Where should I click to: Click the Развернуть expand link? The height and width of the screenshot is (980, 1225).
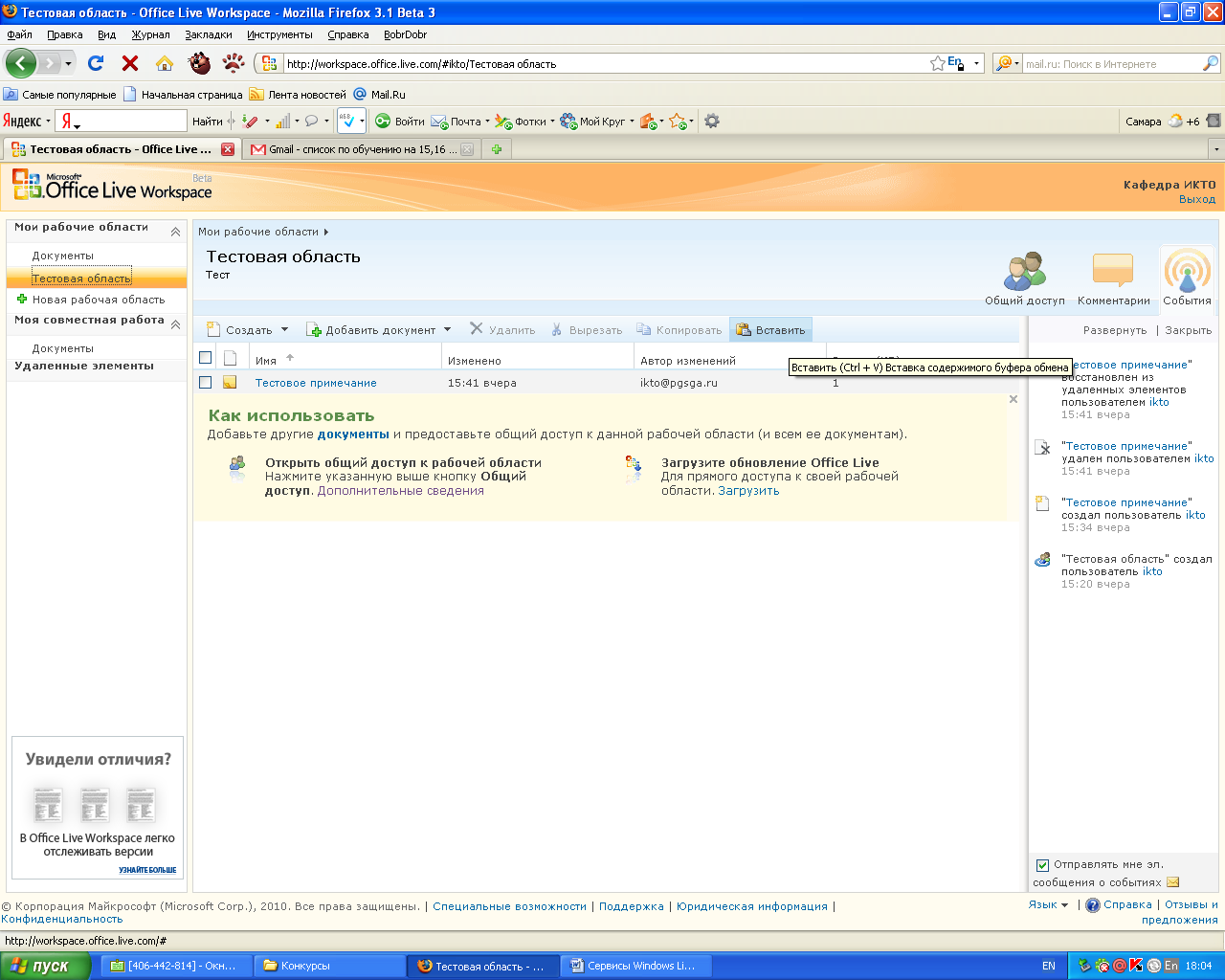click(1115, 330)
